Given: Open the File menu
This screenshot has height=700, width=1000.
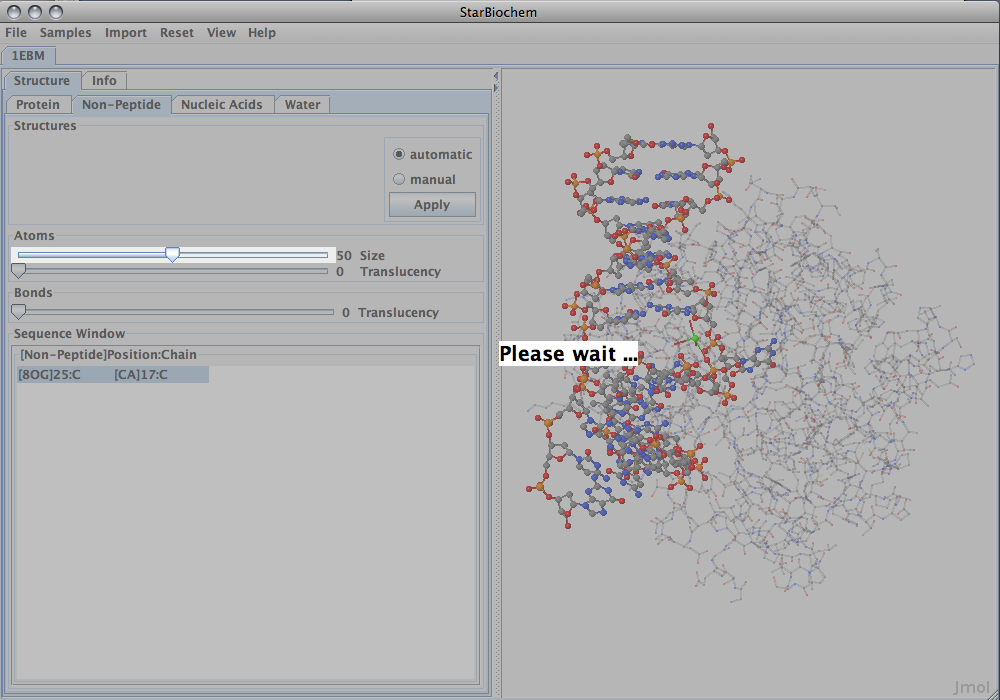Looking at the screenshot, I should point(16,33).
